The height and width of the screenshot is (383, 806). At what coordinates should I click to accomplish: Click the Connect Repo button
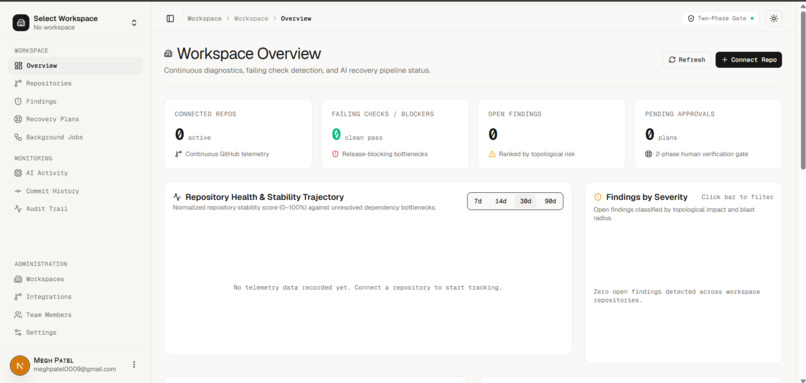[748, 60]
